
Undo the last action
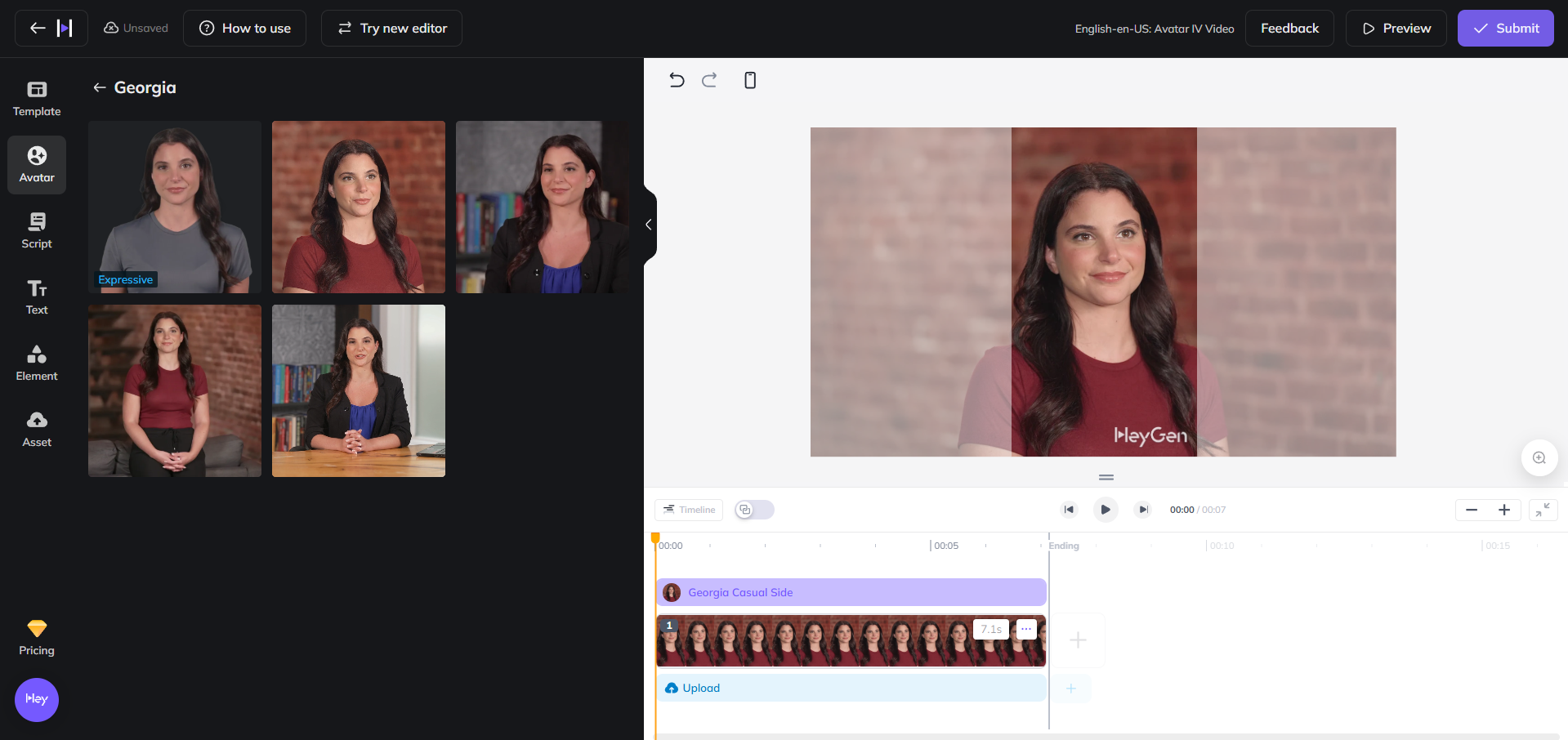[x=677, y=80]
